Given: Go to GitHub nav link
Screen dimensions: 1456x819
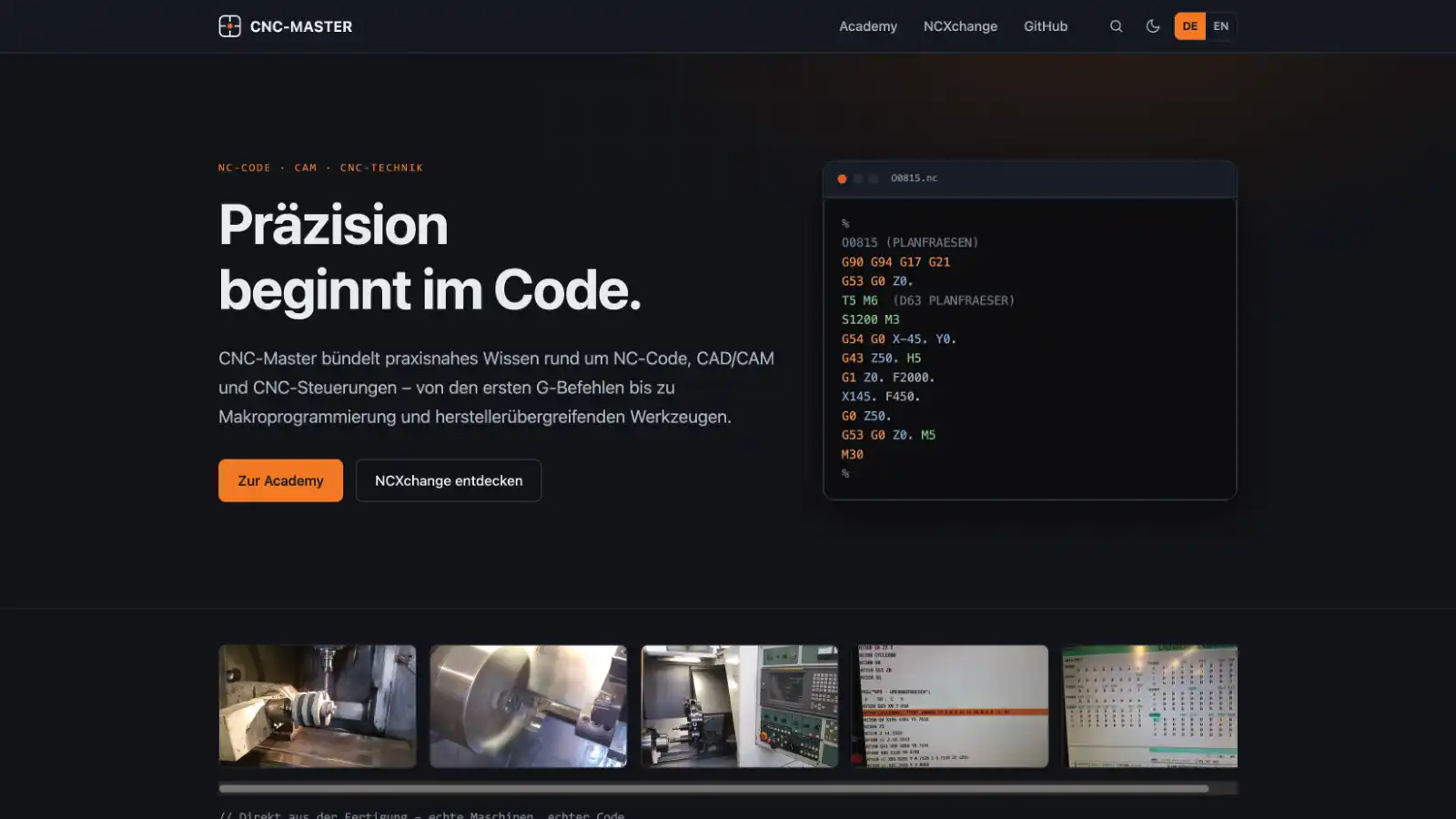Looking at the screenshot, I should click(x=1046, y=26).
